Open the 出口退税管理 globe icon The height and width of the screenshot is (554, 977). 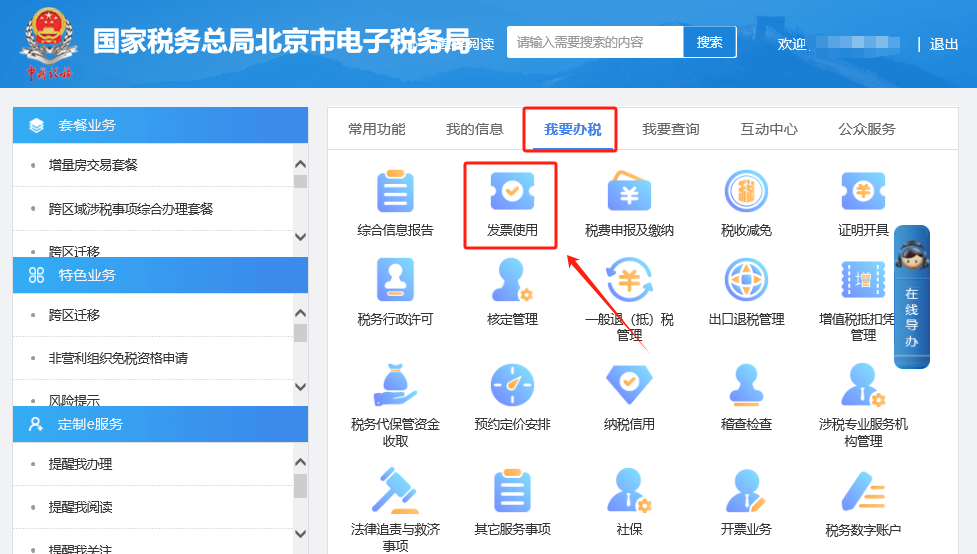(x=746, y=280)
